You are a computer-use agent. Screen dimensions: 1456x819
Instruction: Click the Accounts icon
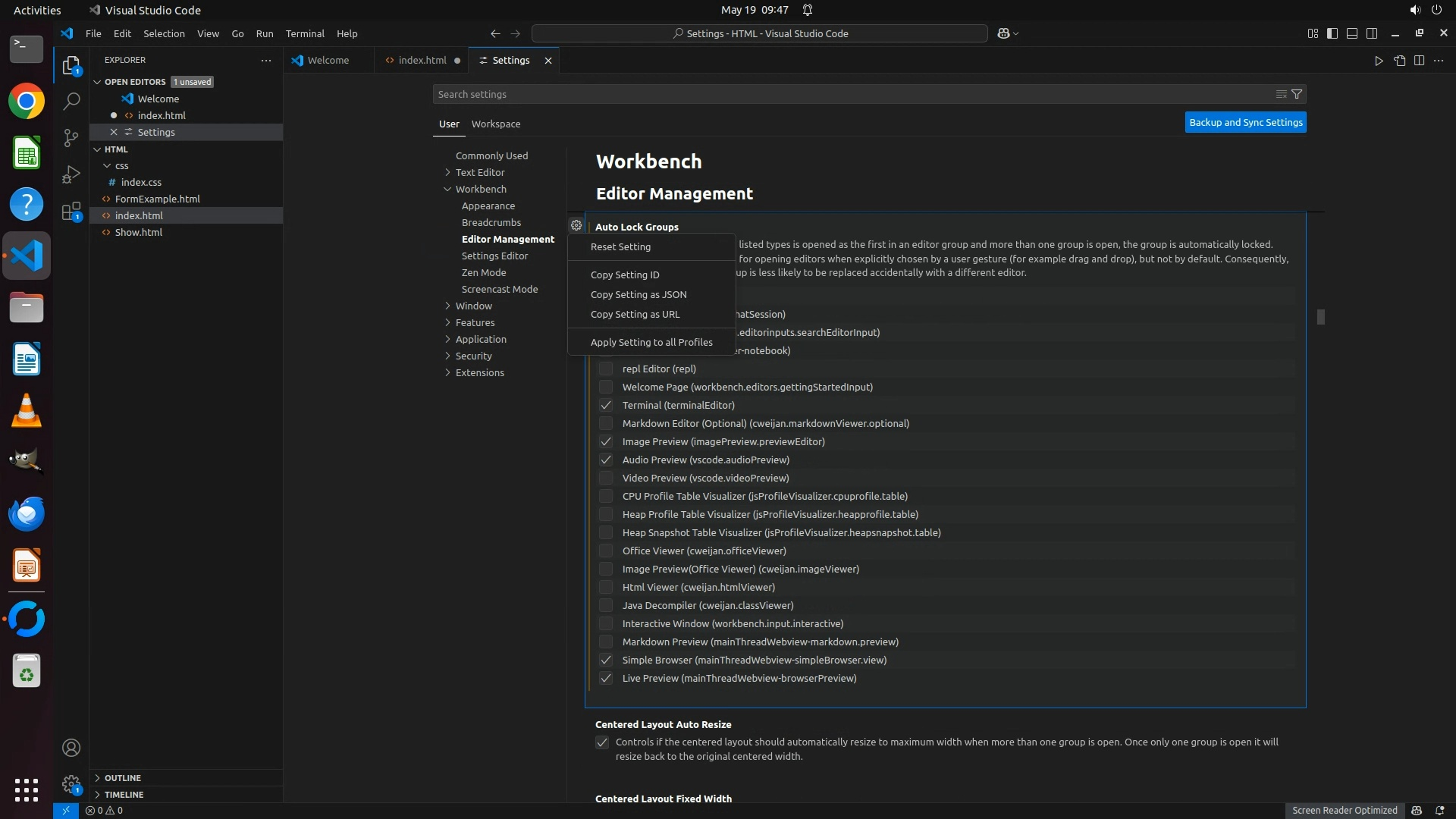click(x=71, y=748)
